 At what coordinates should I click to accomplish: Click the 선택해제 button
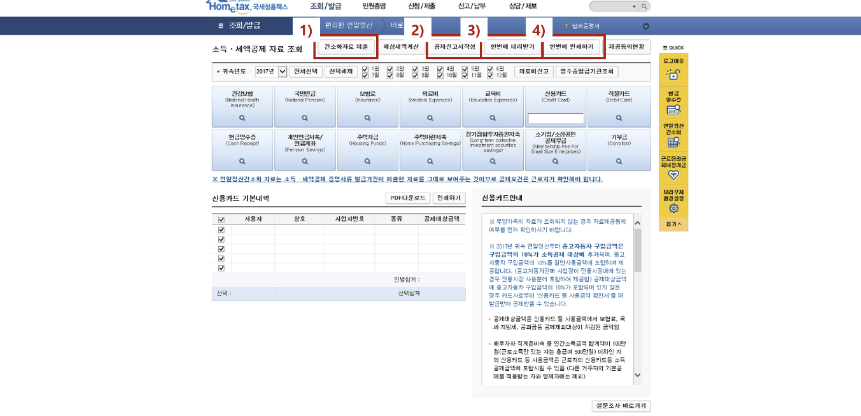pyautogui.click(x=341, y=71)
